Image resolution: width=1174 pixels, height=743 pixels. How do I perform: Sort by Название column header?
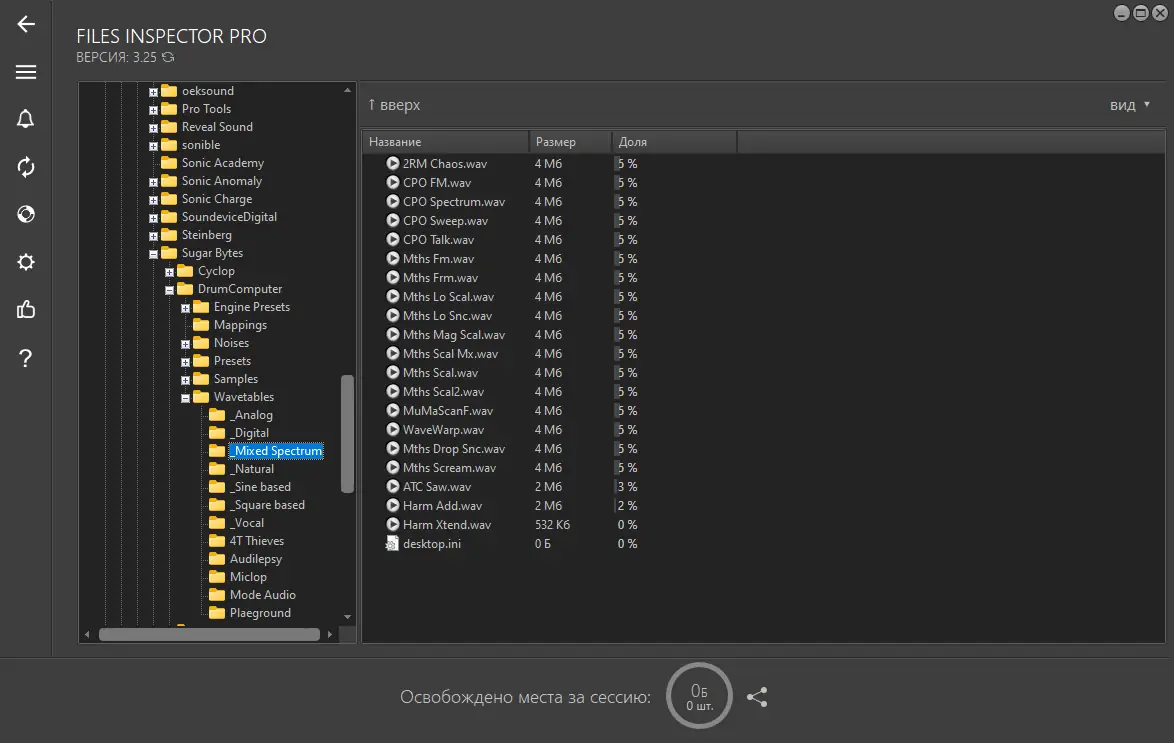[x=445, y=142]
